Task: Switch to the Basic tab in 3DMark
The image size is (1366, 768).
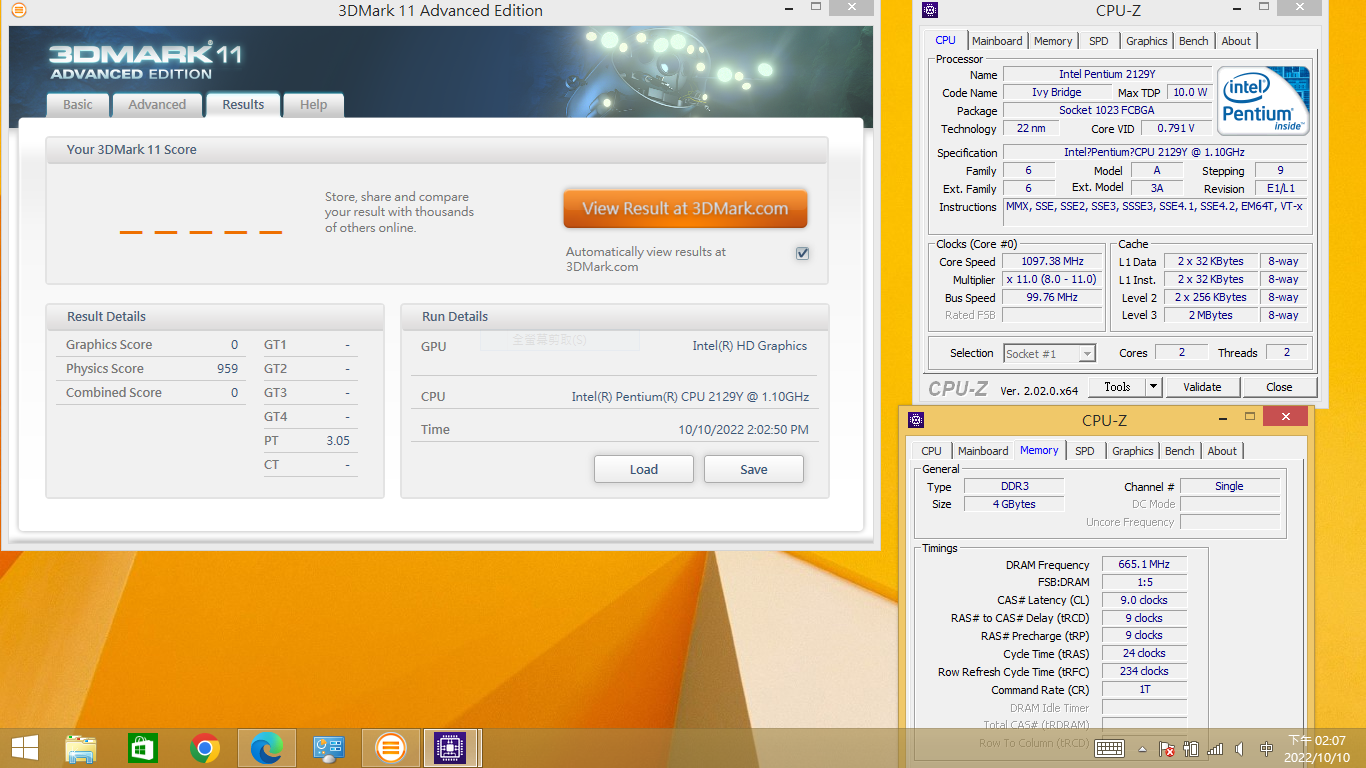Action: [x=78, y=104]
